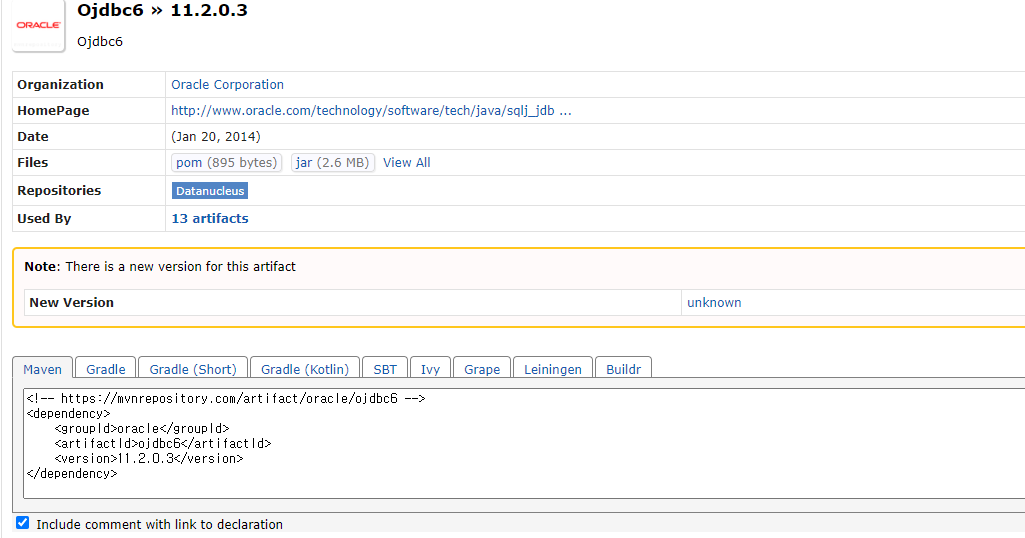Image resolution: width=1025 pixels, height=538 pixels.
Task: Click the New Version table label
Action: pos(71,303)
